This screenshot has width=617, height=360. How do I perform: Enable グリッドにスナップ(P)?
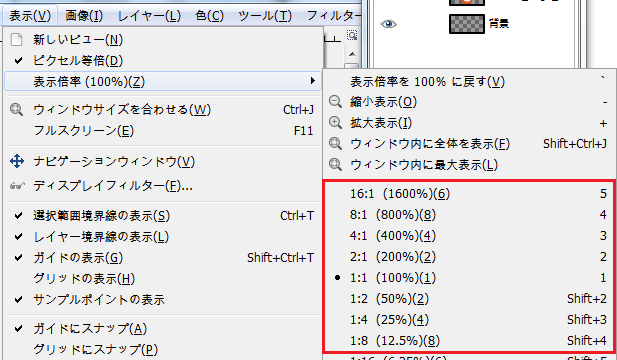click(163, 349)
